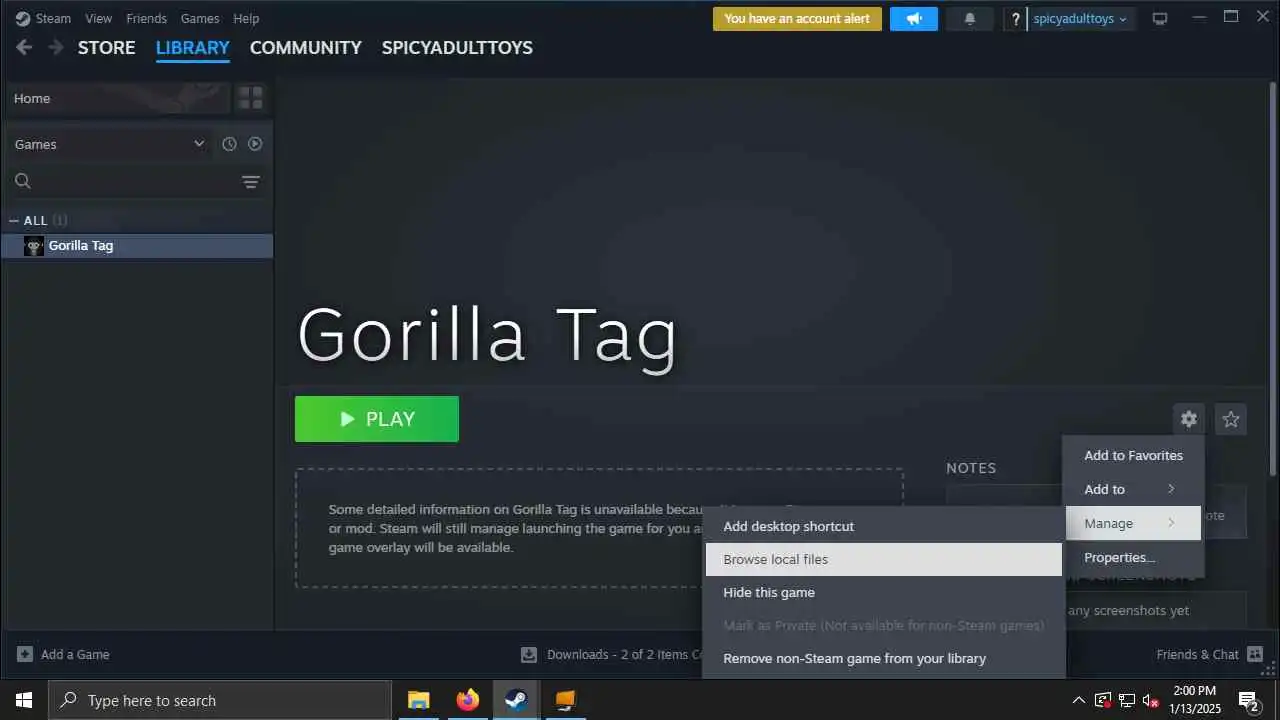Choose Hide this game
This screenshot has height=720, width=1280.
click(x=884, y=592)
